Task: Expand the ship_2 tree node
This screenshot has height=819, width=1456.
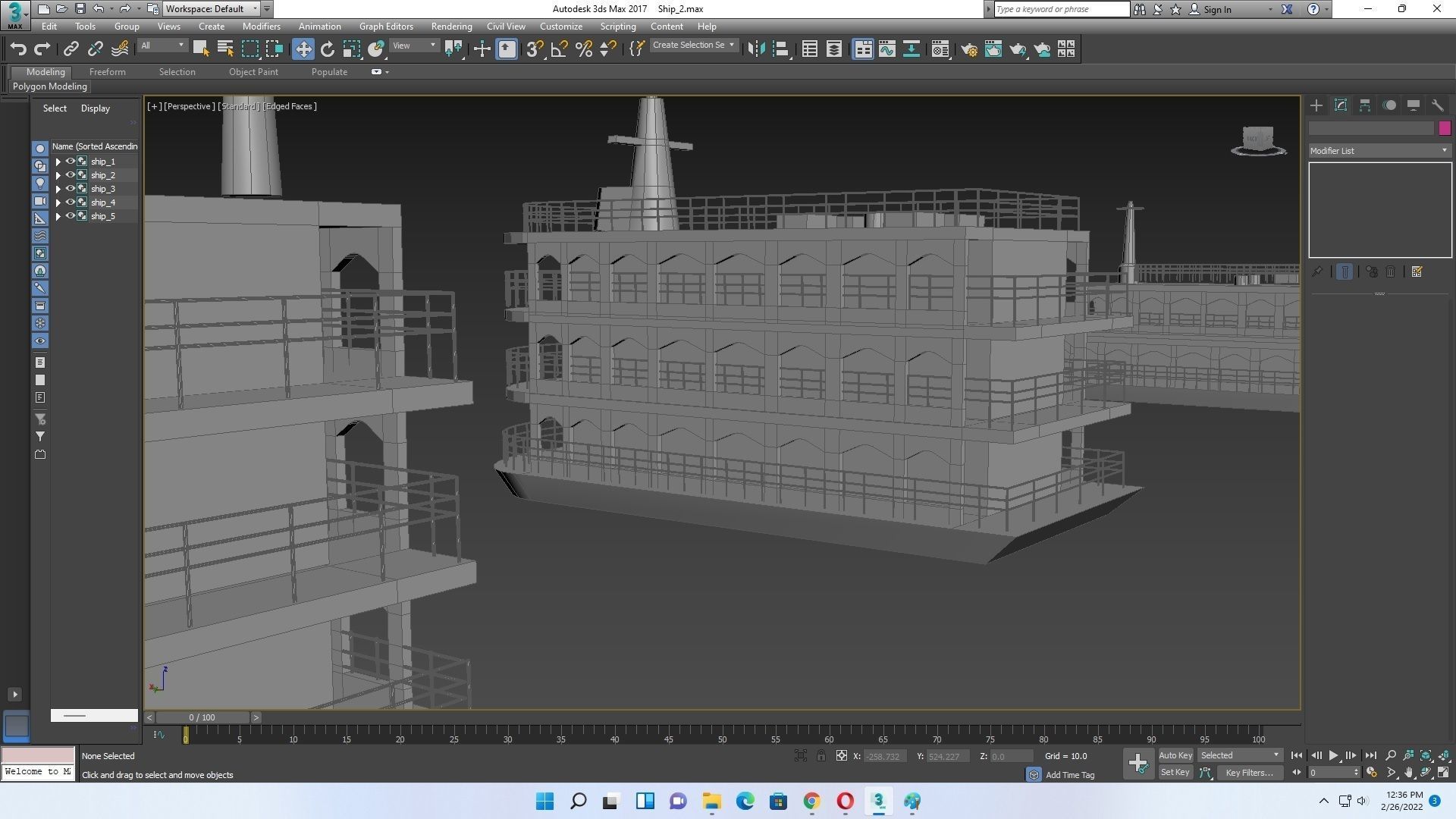Action: tap(58, 175)
